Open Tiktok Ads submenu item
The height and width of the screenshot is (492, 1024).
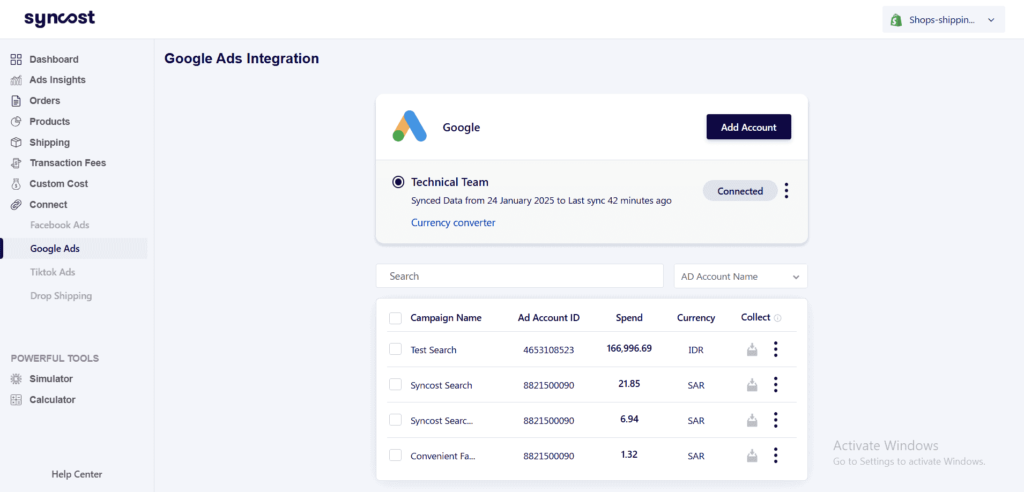click(x=53, y=272)
